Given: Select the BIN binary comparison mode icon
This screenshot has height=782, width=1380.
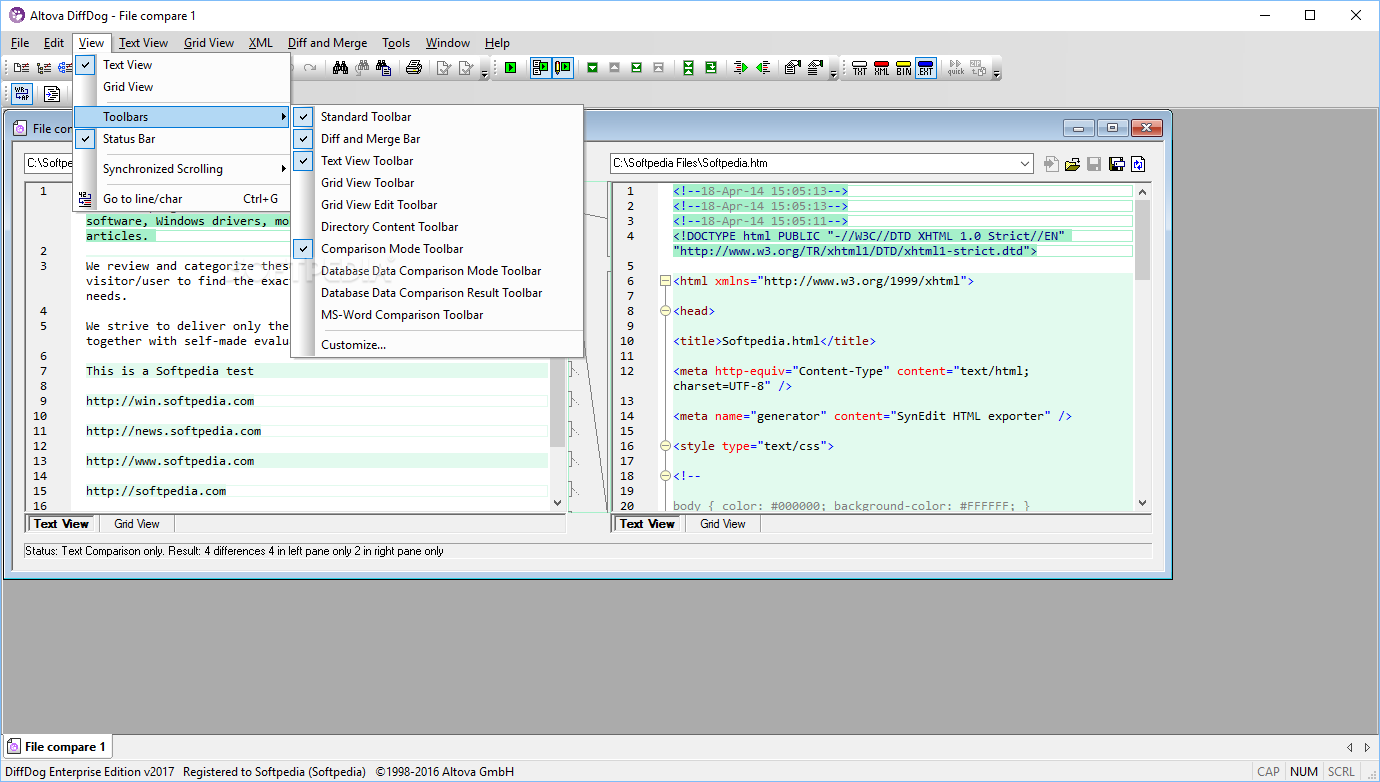Looking at the screenshot, I should tap(904, 68).
